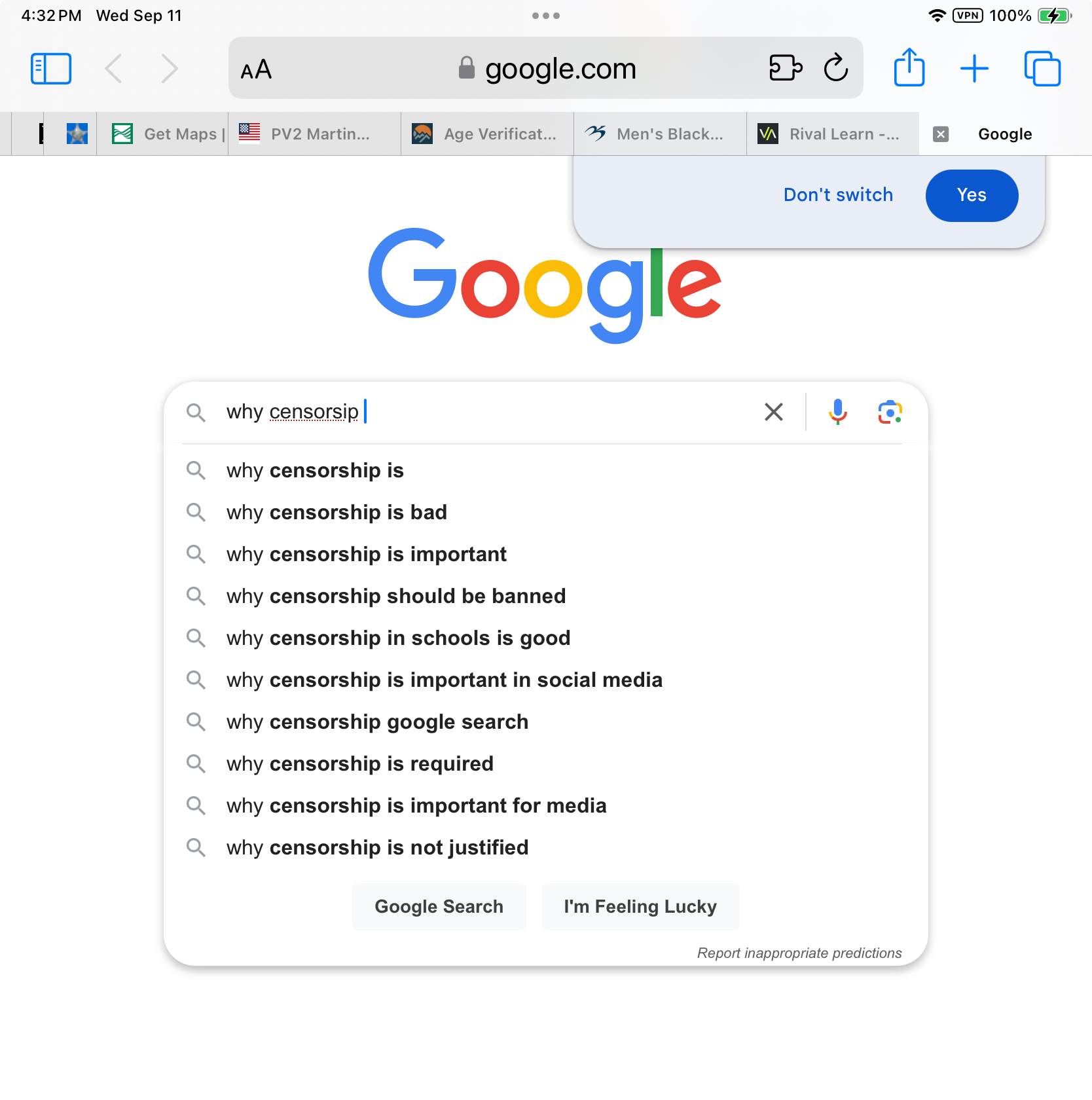This screenshot has width=1092, height=1100.
Task: Search by image with Google Lens
Action: point(890,412)
